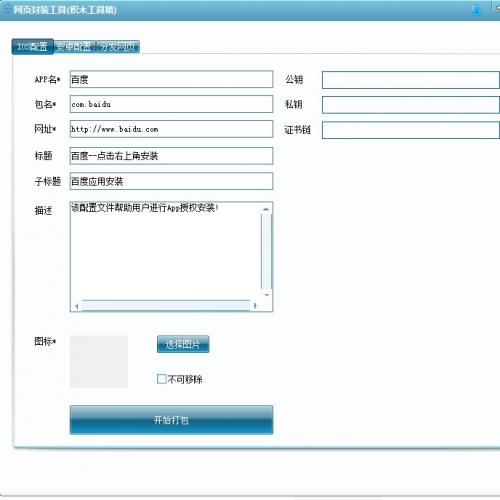This screenshot has width=500, height=500.
Task: Click the description box scroll-up arrow
Action: click(x=266, y=209)
